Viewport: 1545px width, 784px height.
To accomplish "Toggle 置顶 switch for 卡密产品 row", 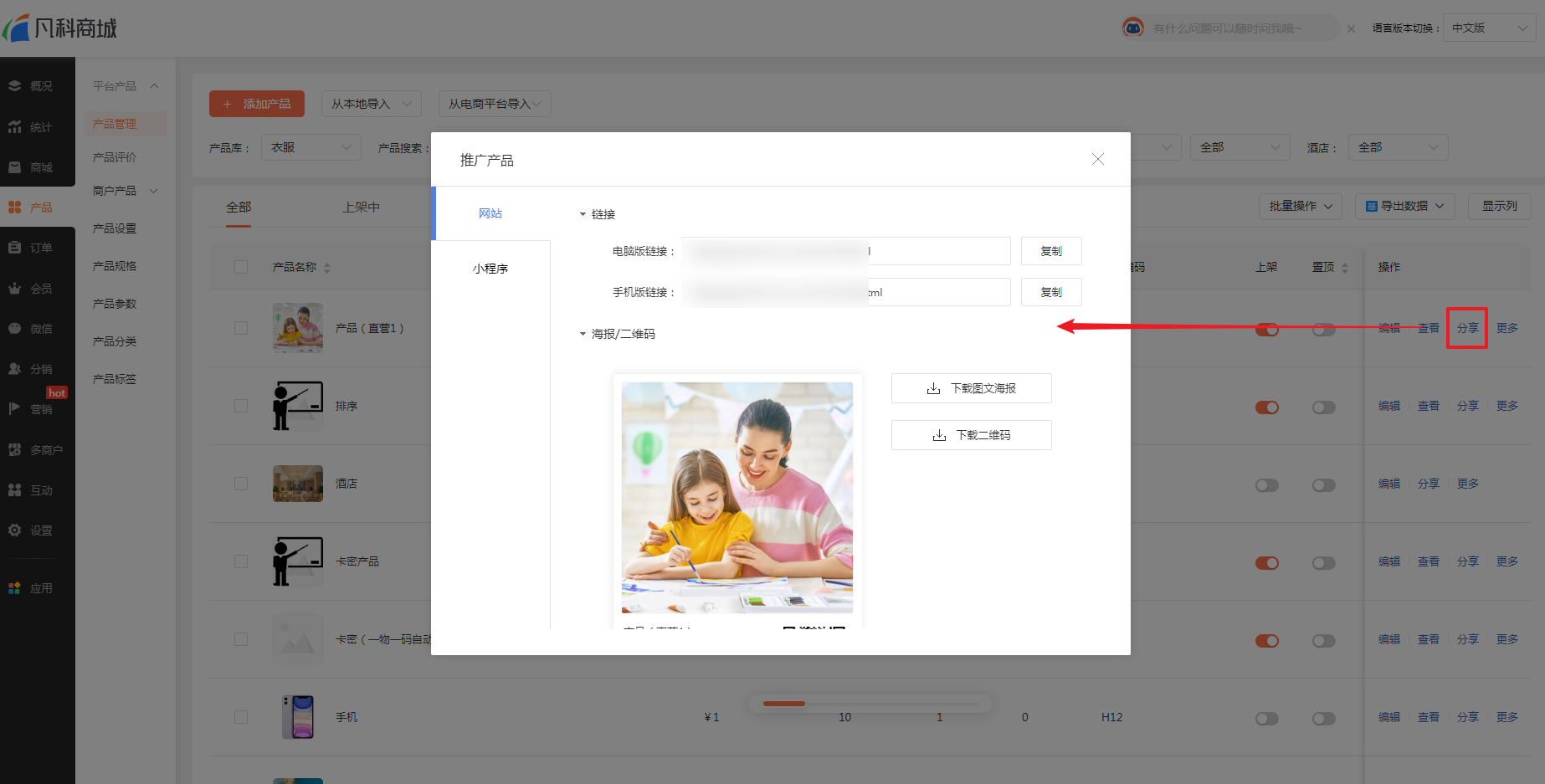I will [x=1324, y=563].
